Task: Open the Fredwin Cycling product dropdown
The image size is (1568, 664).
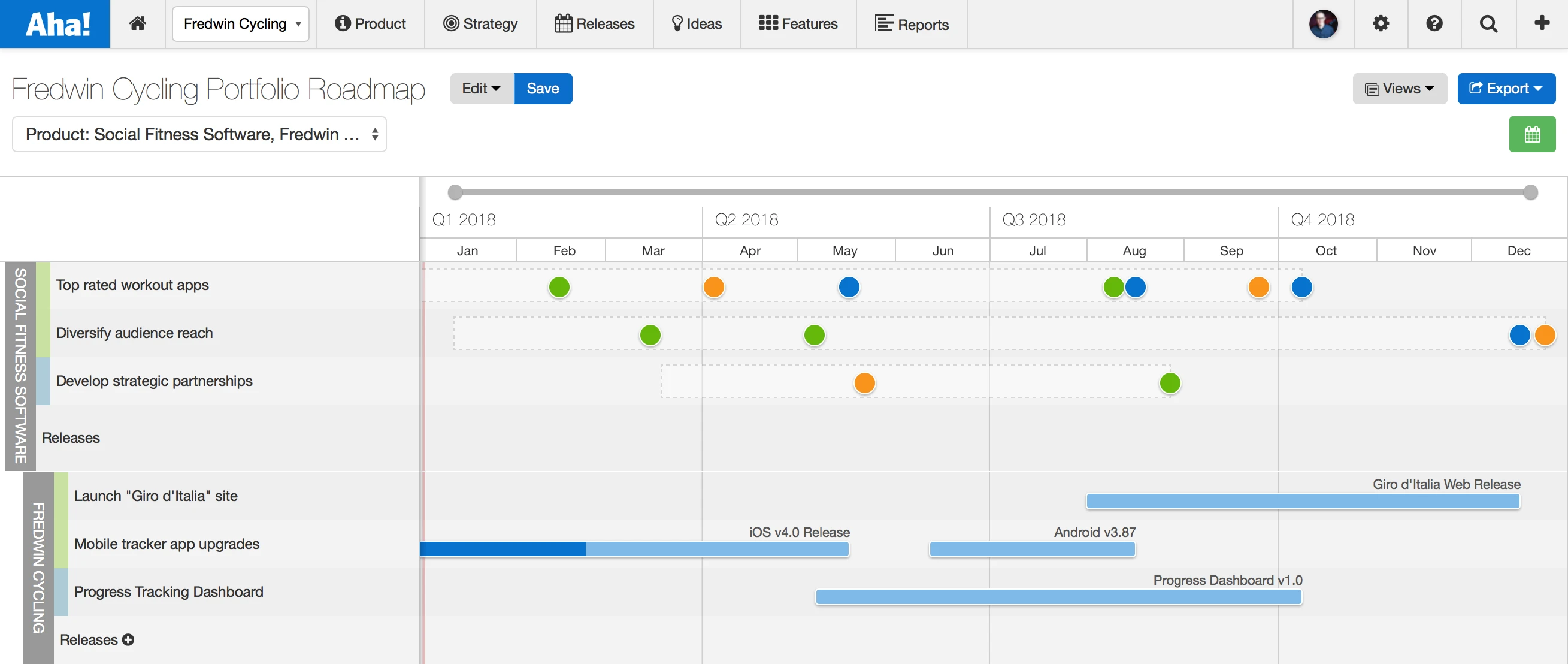Action: [240, 24]
